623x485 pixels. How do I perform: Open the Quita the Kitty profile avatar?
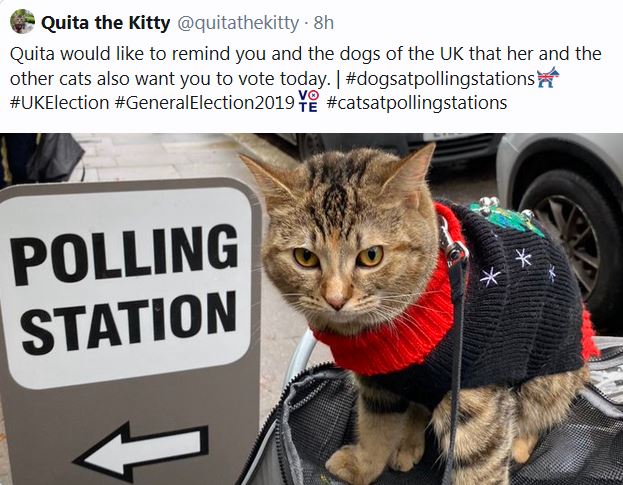click(x=21, y=22)
